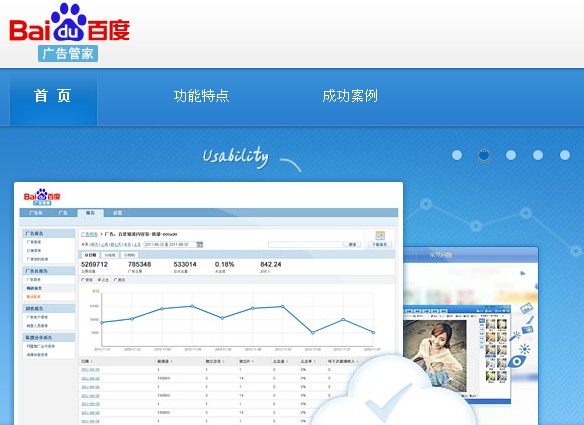Viewport: 584px width, 425px height.
Task: Select the fourth carousel indicator dot
Action: click(x=538, y=155)
